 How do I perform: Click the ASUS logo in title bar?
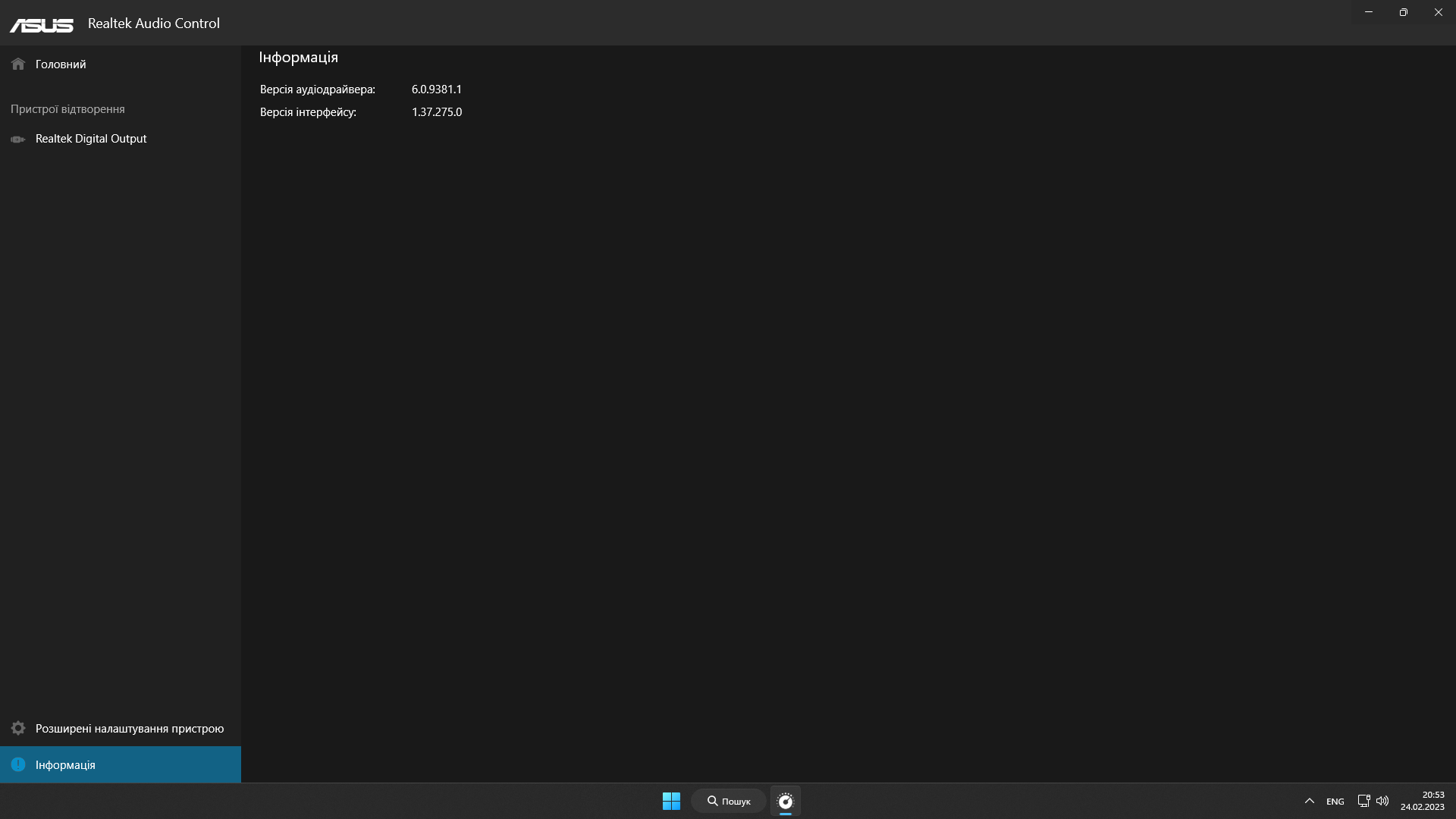pyautogui.click(x=42, y=25)
